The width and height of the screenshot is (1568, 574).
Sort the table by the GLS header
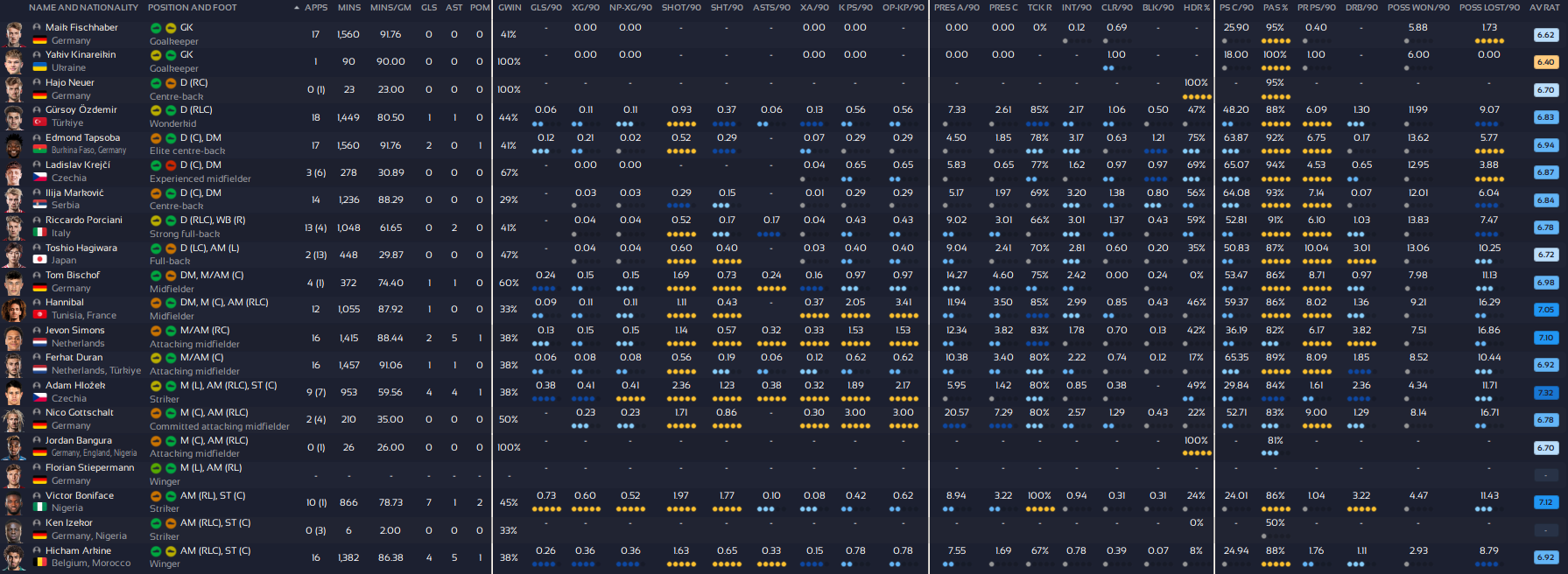429,8
